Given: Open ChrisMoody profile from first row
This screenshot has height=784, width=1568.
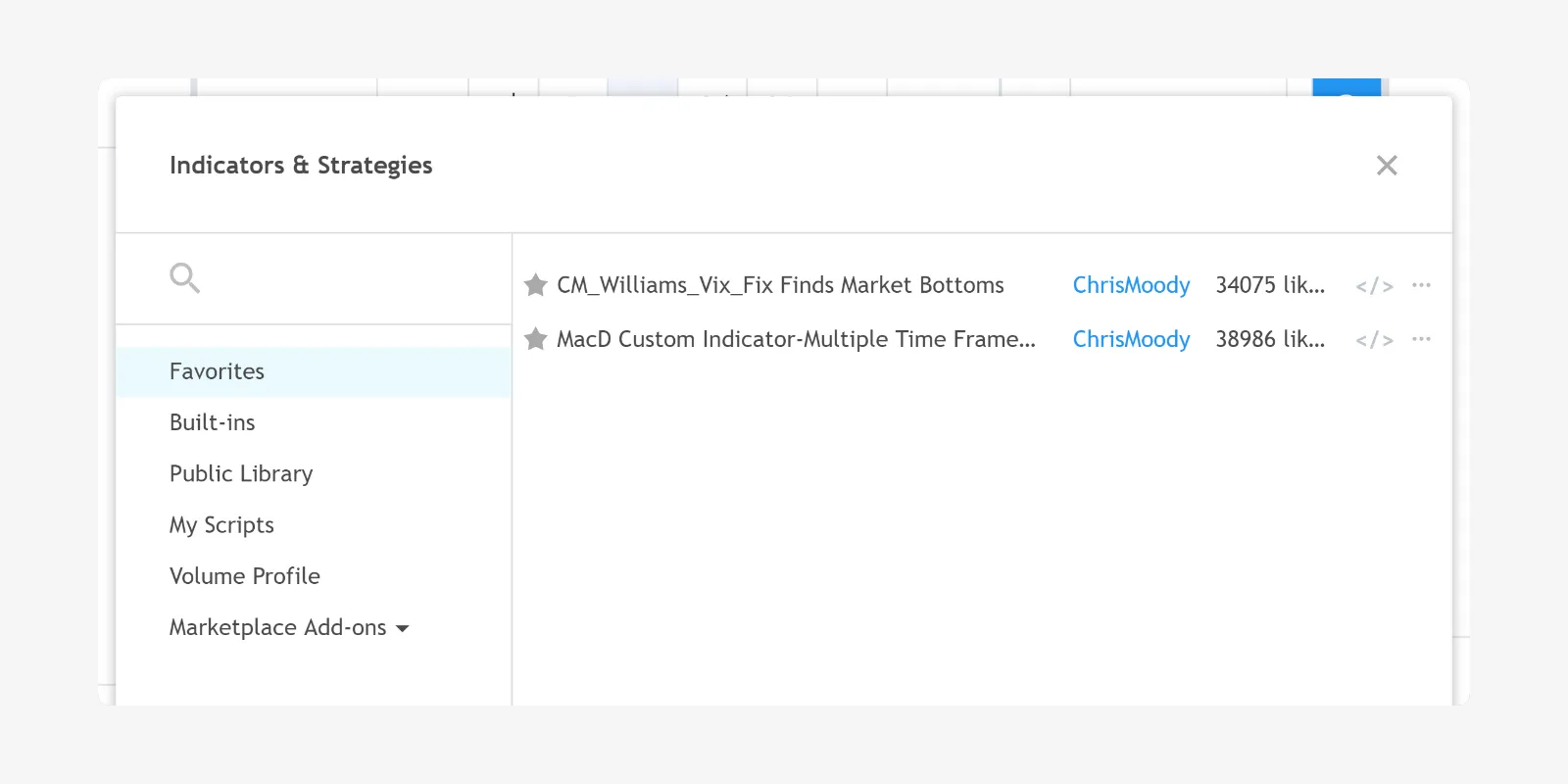Looking at the screenshot, I should click(1131, 285).
